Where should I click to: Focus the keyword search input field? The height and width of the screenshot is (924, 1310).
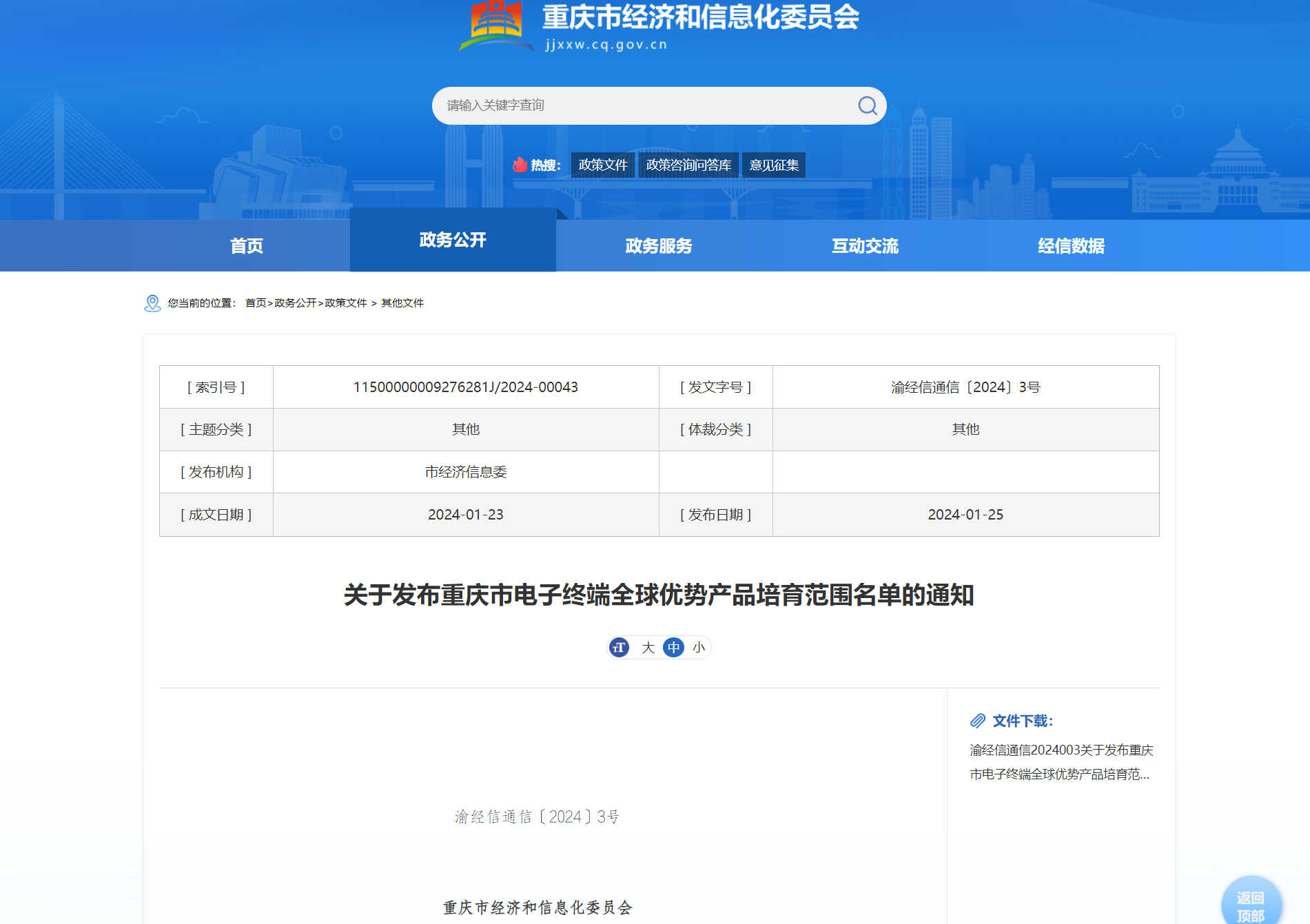click(x=641, y=105)
